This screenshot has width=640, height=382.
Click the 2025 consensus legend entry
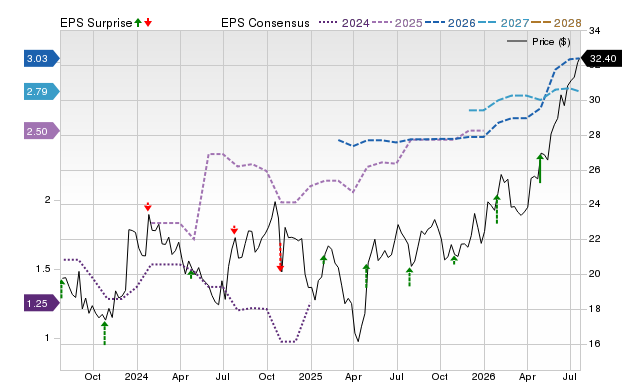pyautogui.click(x=397, y=23)
